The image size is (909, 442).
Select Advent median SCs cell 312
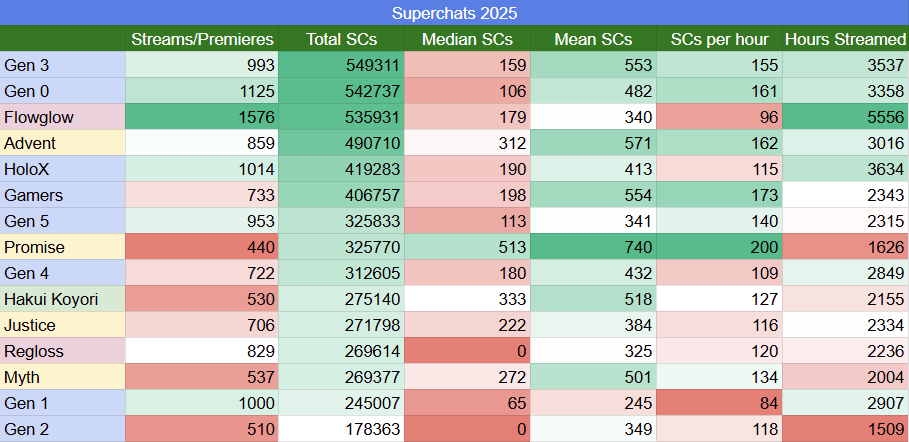467,143
